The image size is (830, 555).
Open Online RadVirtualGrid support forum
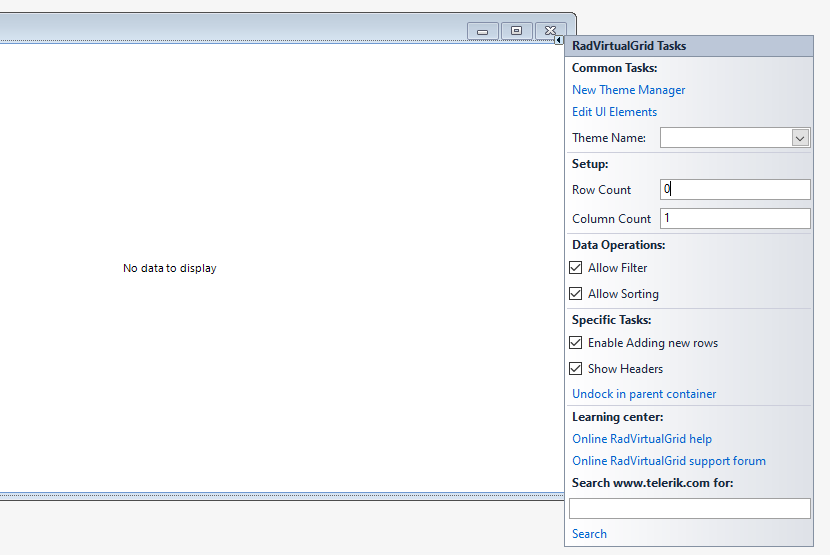669,461
